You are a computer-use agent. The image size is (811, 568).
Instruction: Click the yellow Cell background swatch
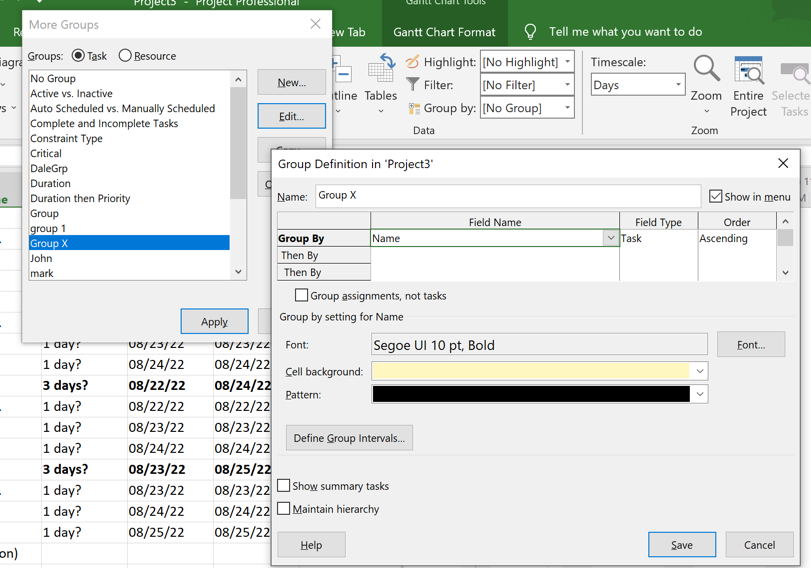(531, 371)
